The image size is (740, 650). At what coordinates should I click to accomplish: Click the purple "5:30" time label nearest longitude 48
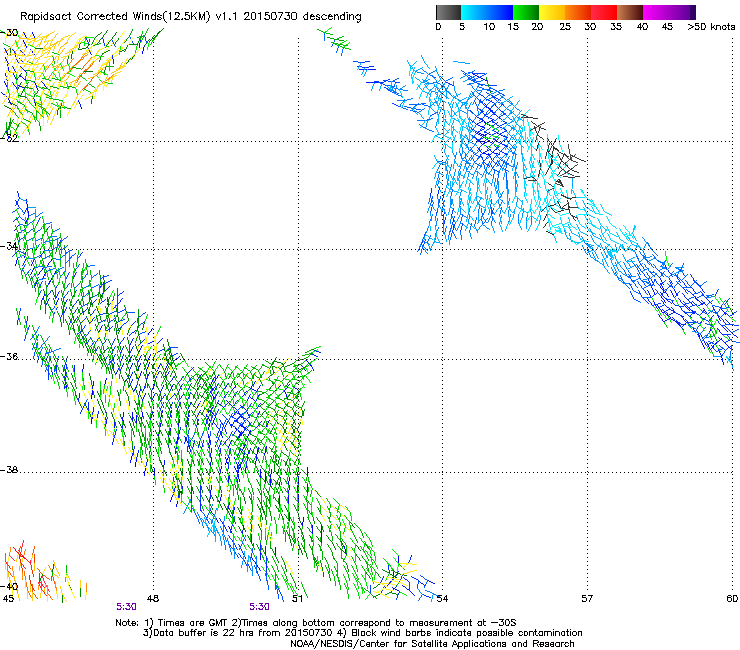(126, 607)
